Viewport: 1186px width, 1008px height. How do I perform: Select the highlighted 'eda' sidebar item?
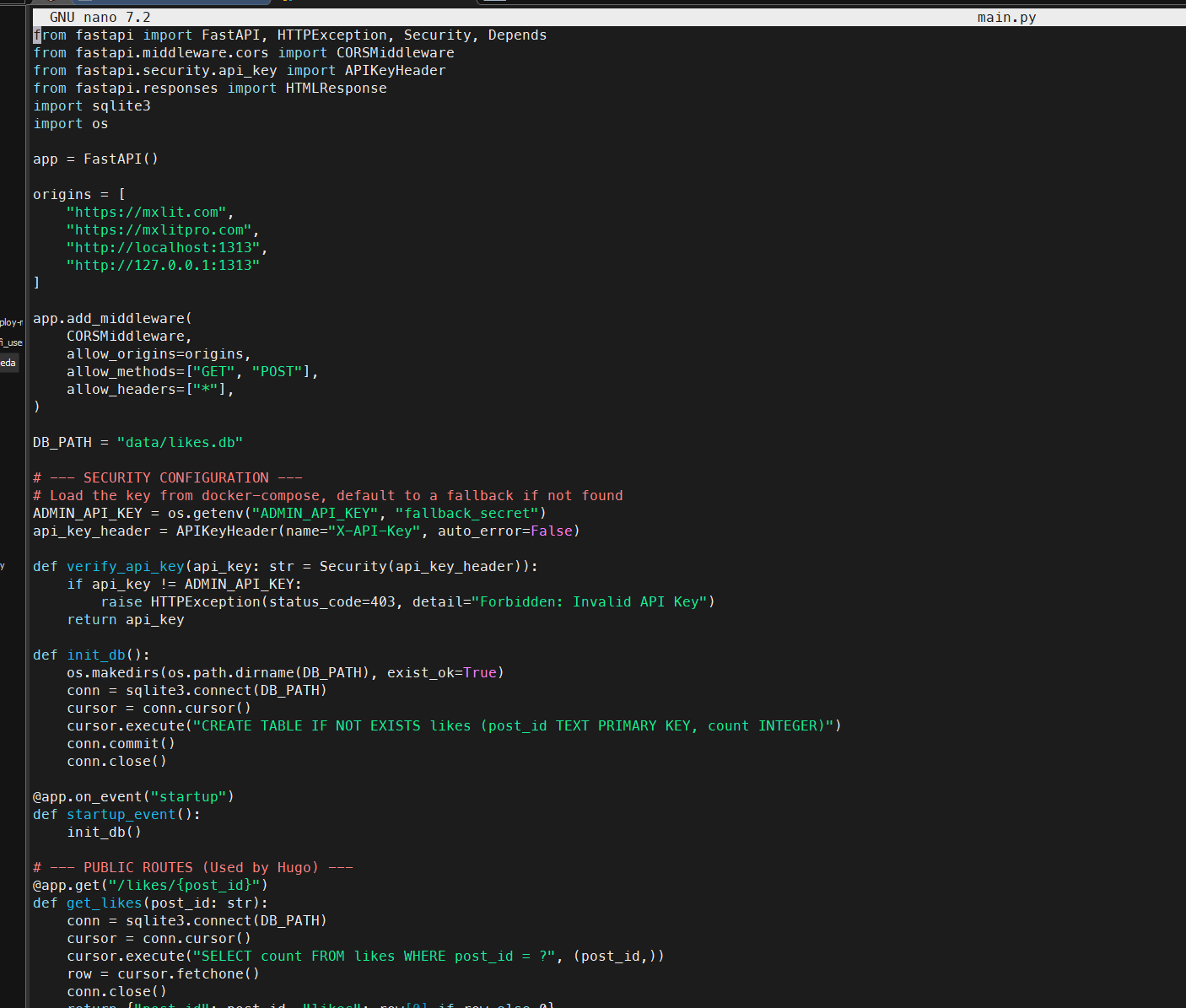click(8, 363)
